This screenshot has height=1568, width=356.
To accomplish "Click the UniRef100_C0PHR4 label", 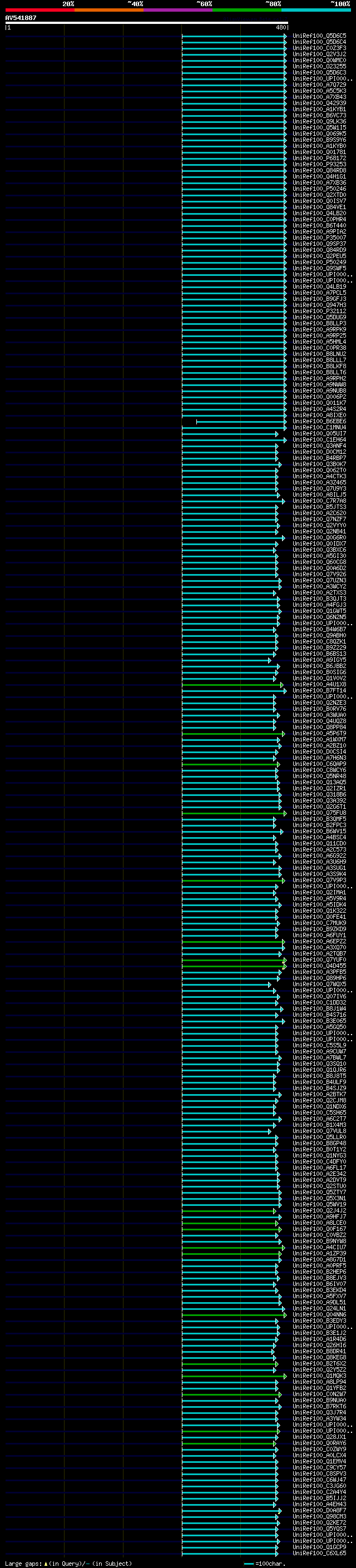I will (x=319, y=219).
